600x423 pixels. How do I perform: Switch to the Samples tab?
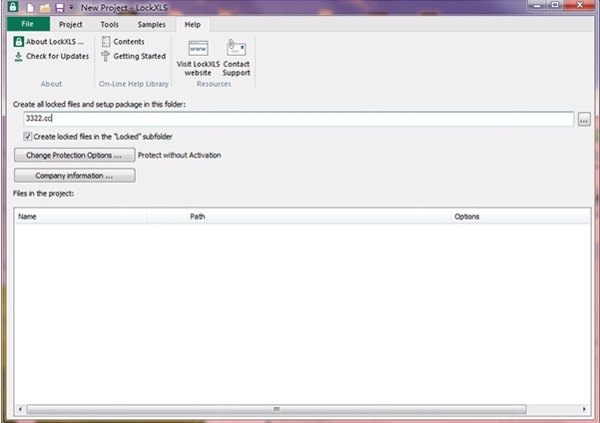[x=152, y=24]
